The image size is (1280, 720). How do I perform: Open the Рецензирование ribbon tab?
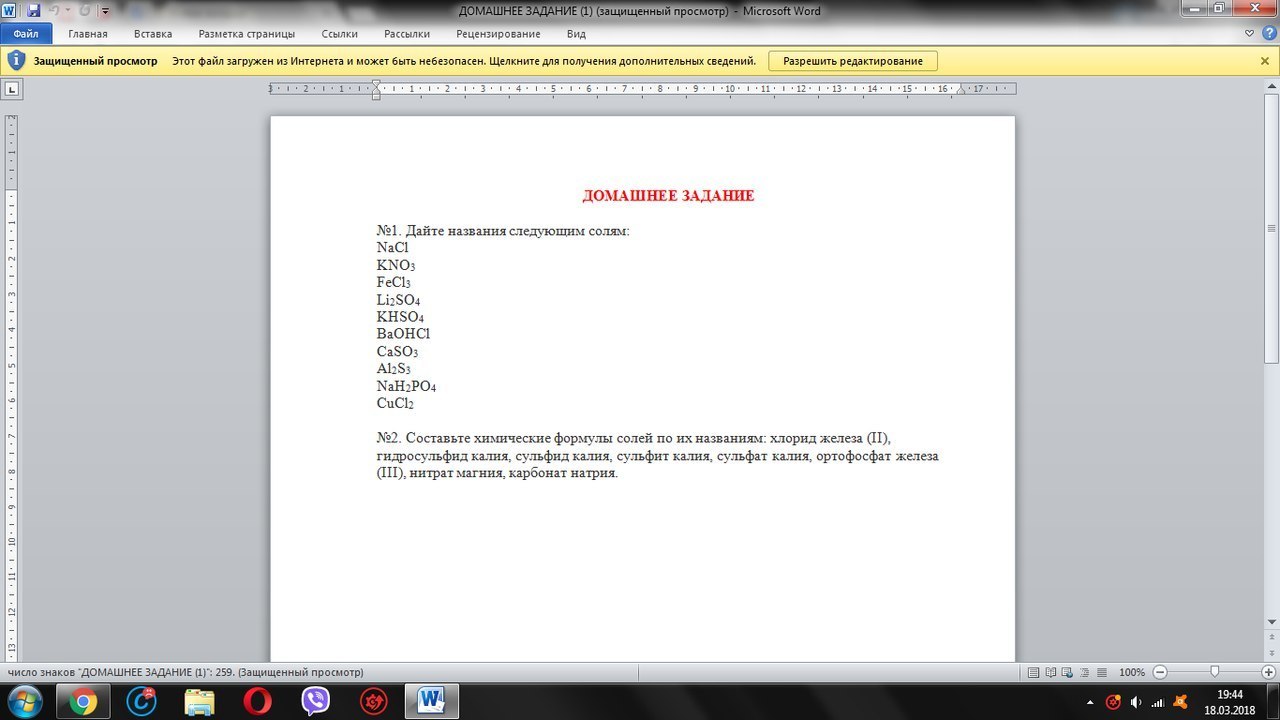click(498, 33)
